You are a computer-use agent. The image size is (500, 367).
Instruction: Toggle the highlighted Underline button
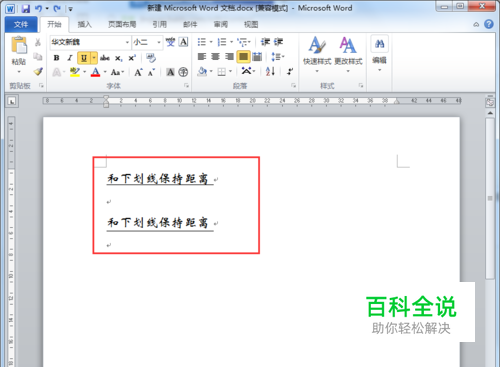pyautogui.click(x=84, y=58)
